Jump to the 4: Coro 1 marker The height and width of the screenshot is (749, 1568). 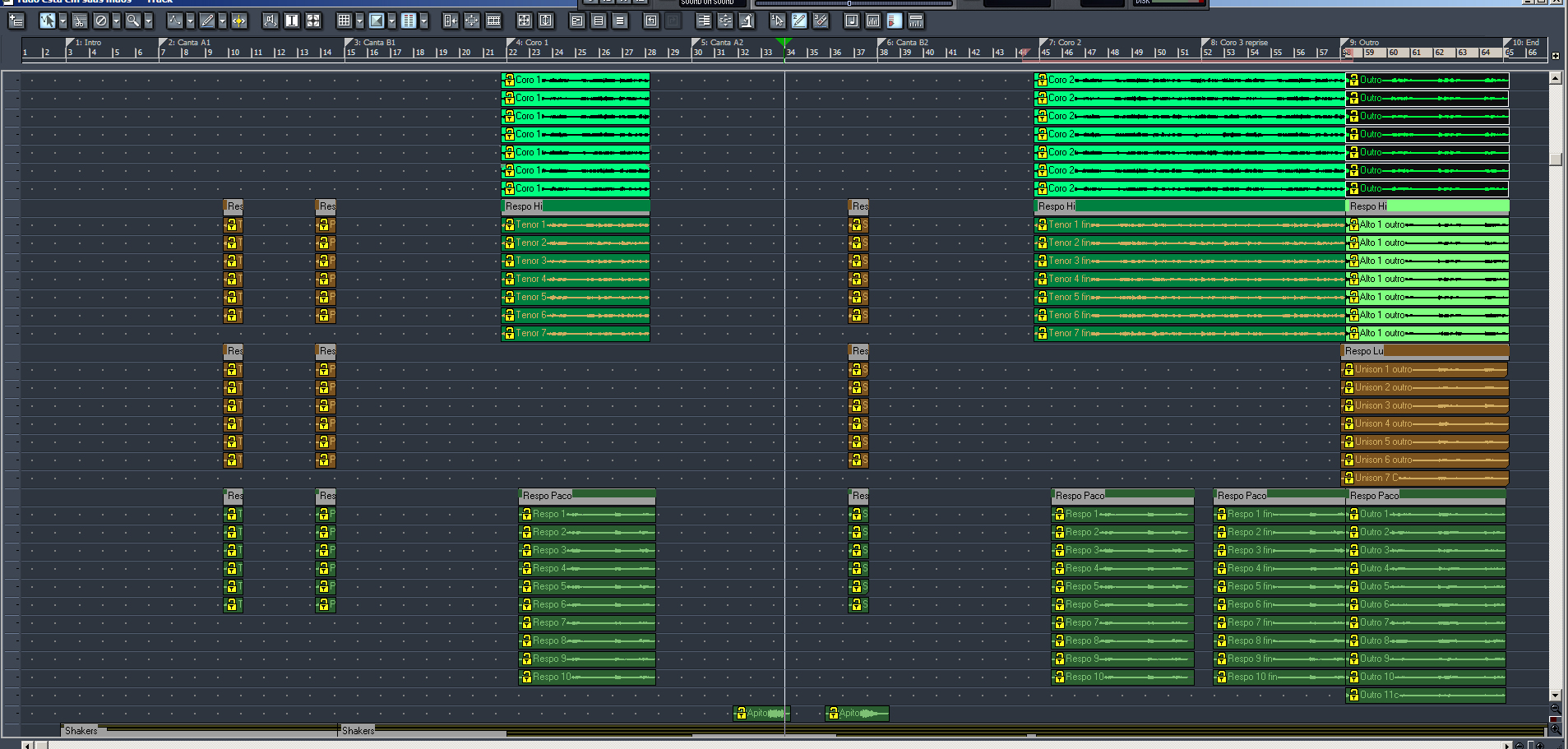tap(531, 42)
